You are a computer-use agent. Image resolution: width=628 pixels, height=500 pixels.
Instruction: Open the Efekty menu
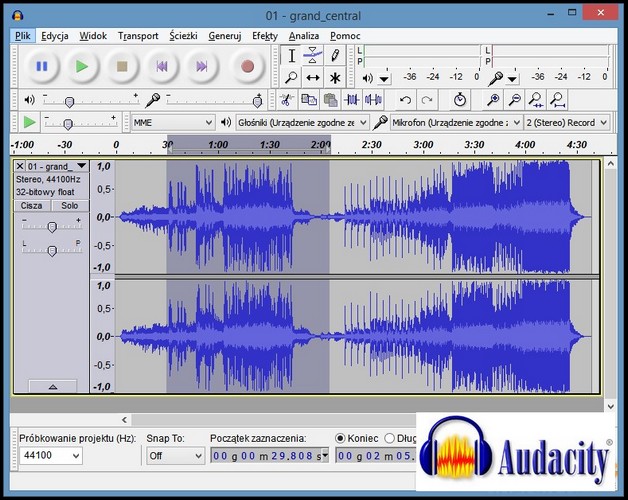(265, 36)
